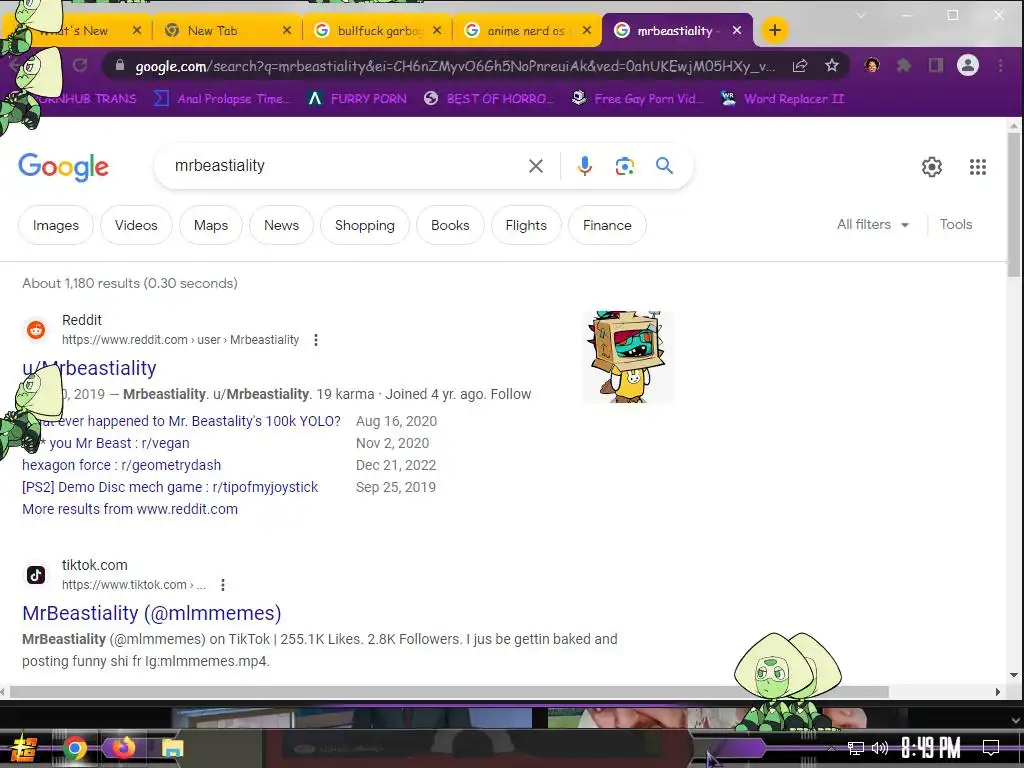The width and height of the screenshot is (1024, 768).
Task: Open '[PS2] Demo Disc mech game' link
Action: click(x=170, y=487)
